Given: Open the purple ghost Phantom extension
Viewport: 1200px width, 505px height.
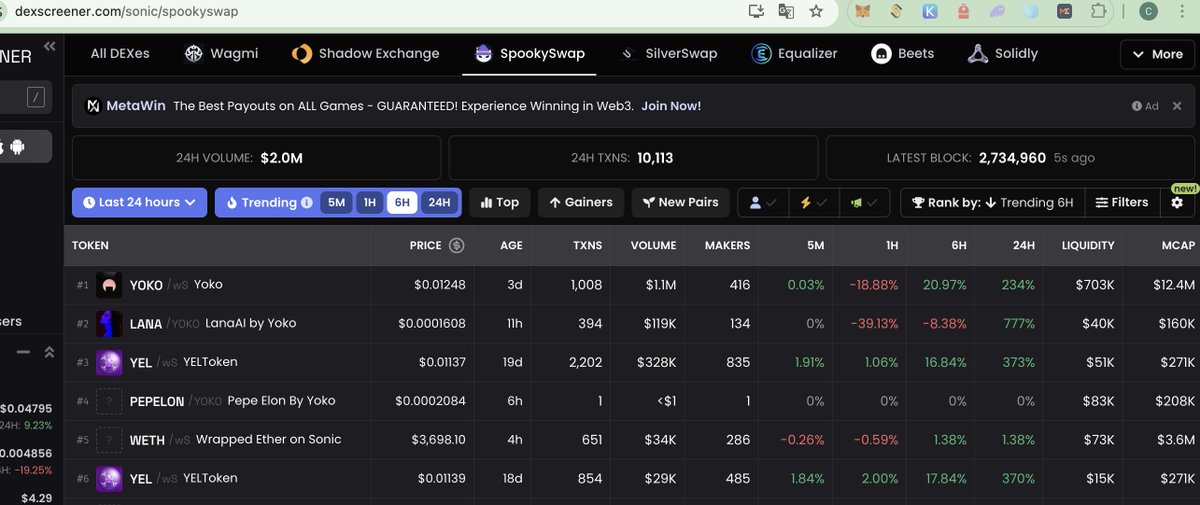Looking at the screenshot, I should [999, 12].
